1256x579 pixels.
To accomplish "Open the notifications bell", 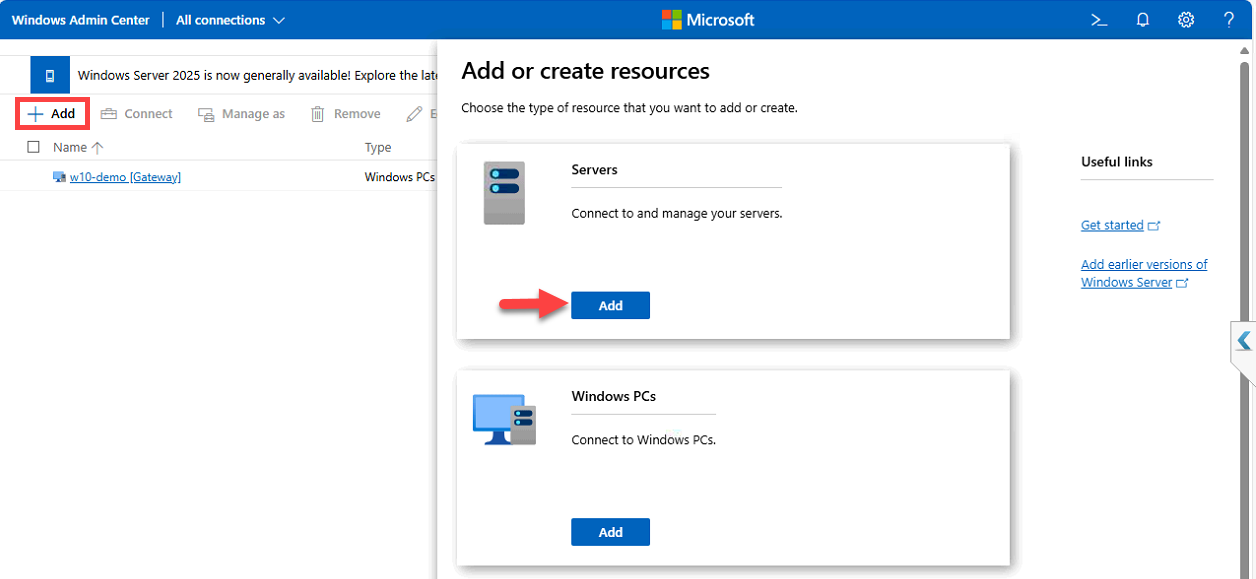I will pos(1143,20).
